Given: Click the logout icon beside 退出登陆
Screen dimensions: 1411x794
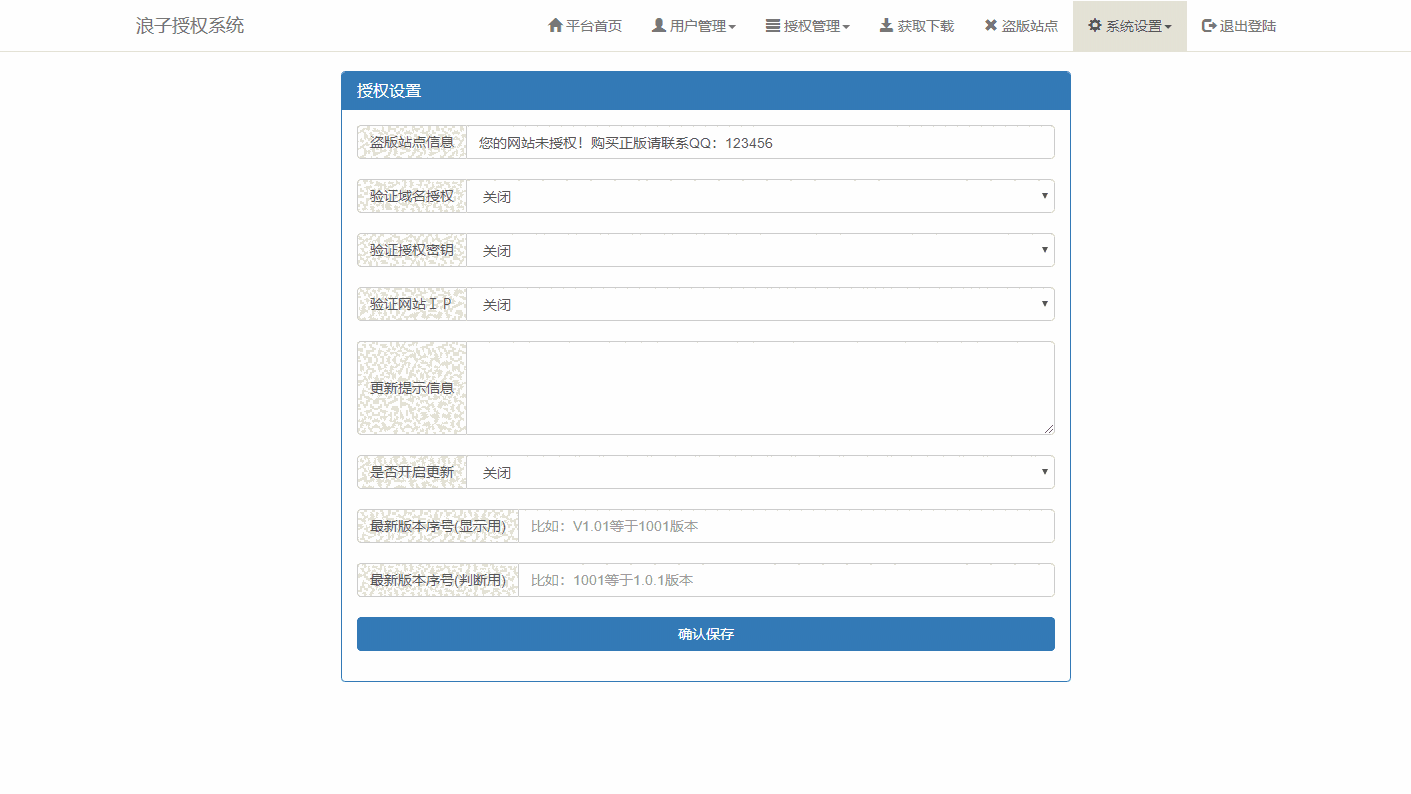Looking at the screenshot, I should [1209, 25].
